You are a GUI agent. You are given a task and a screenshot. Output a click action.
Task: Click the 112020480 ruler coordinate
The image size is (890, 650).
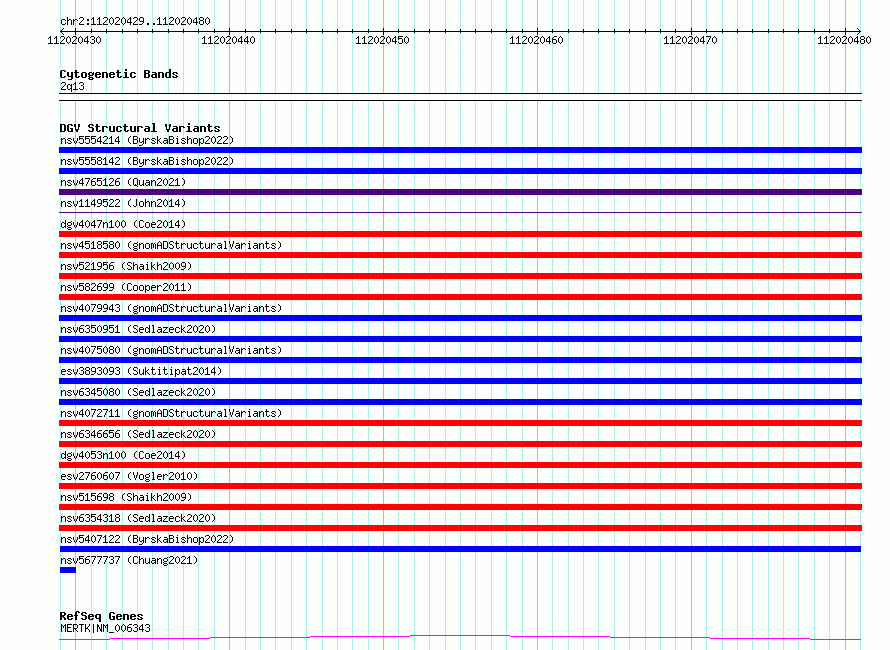pos(844,40)
